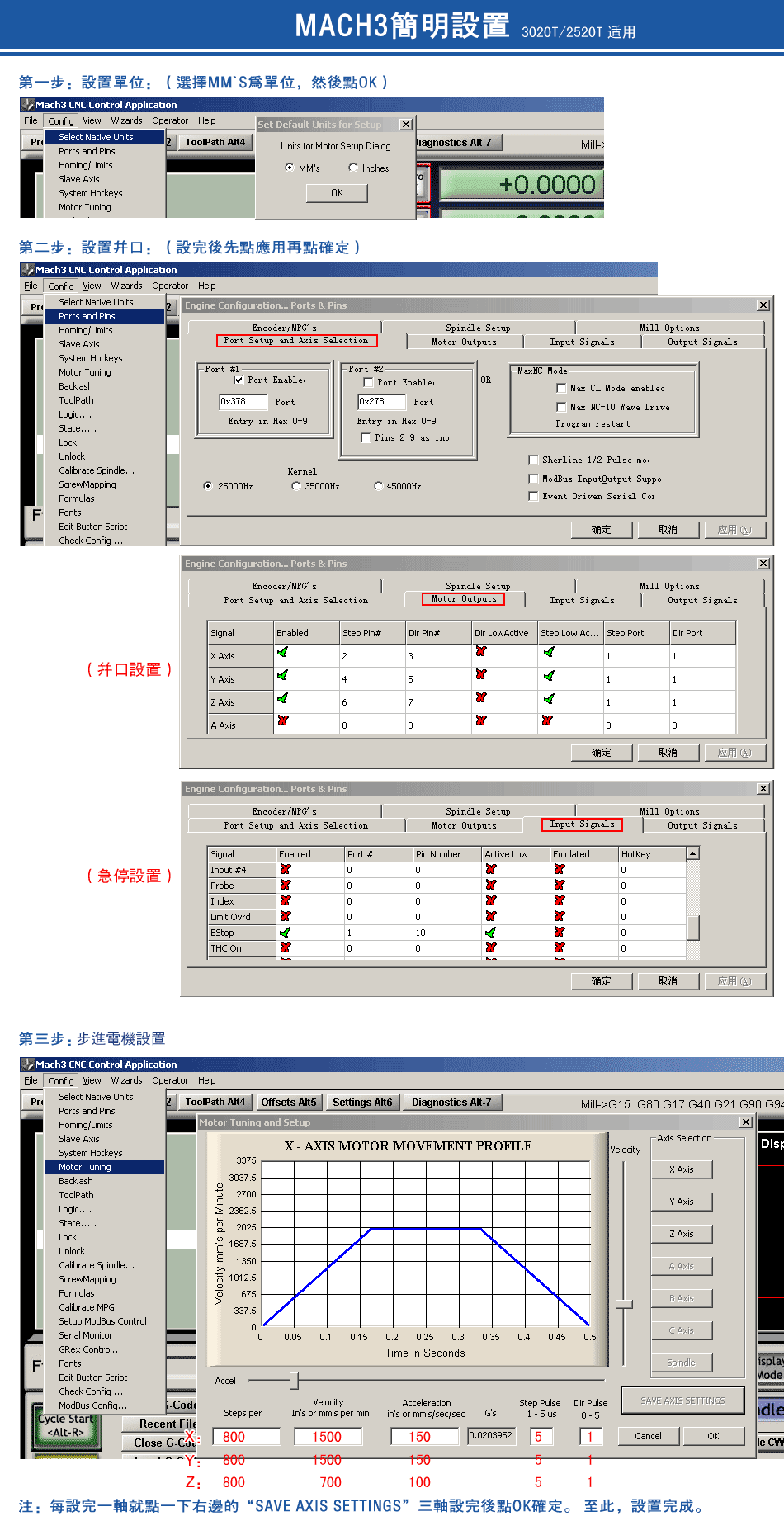This screenshot has width=784, height=1521.
Task: Click Input Signals table scrollbar thumb
Action: [693, 928]
